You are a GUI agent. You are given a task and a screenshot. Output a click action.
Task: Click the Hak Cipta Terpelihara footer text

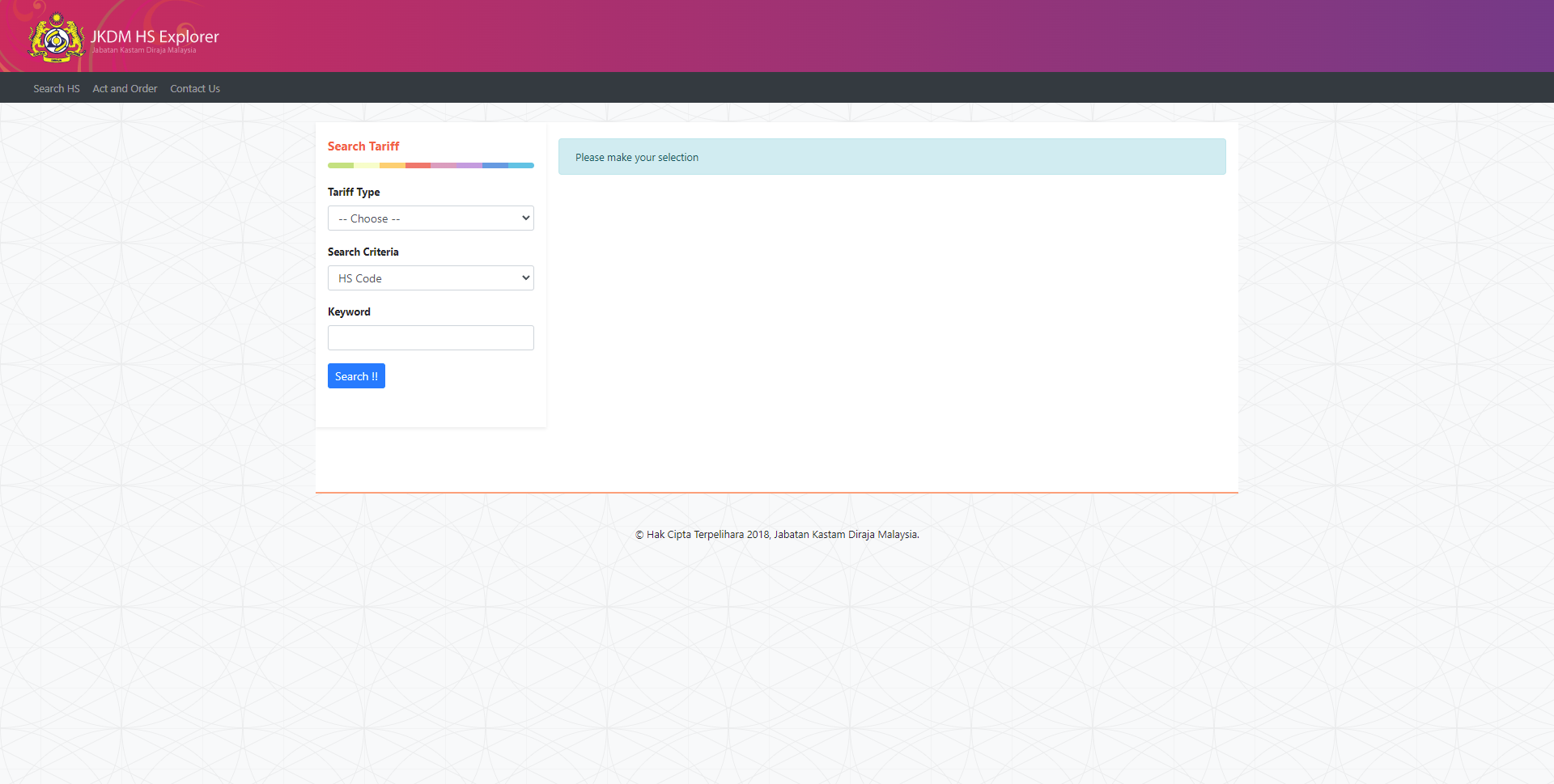pos(777,535)
